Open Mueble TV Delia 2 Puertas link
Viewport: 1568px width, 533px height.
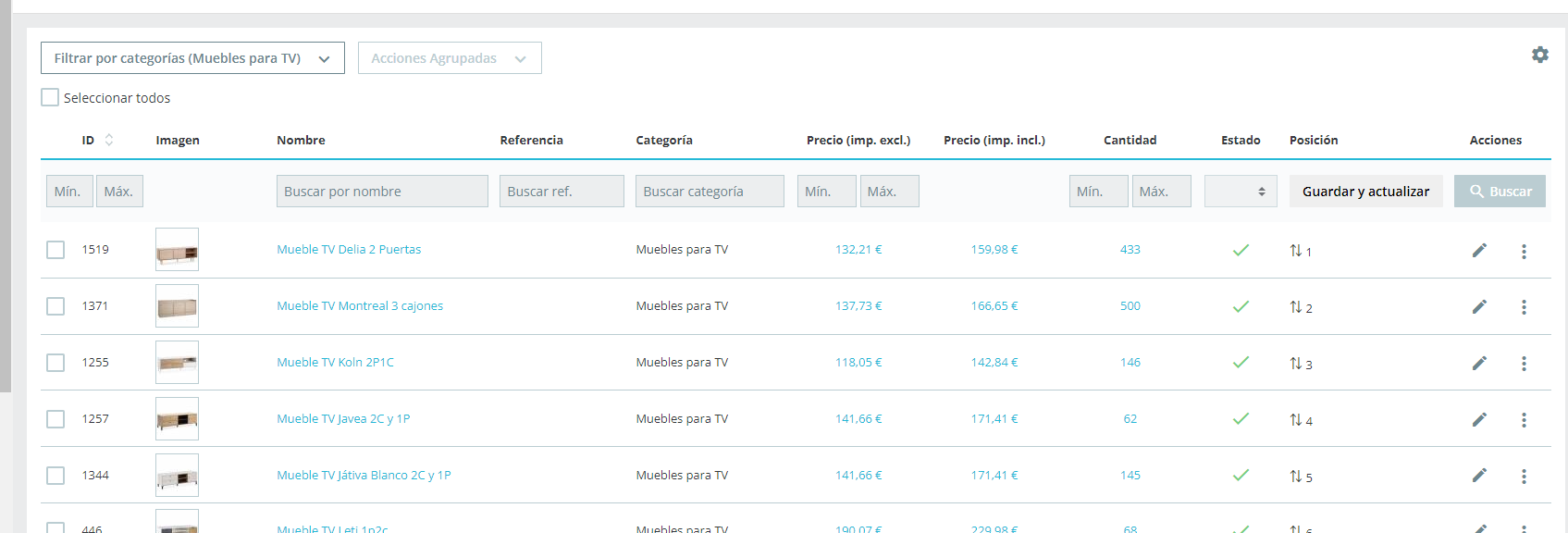(x=349, y=250)
